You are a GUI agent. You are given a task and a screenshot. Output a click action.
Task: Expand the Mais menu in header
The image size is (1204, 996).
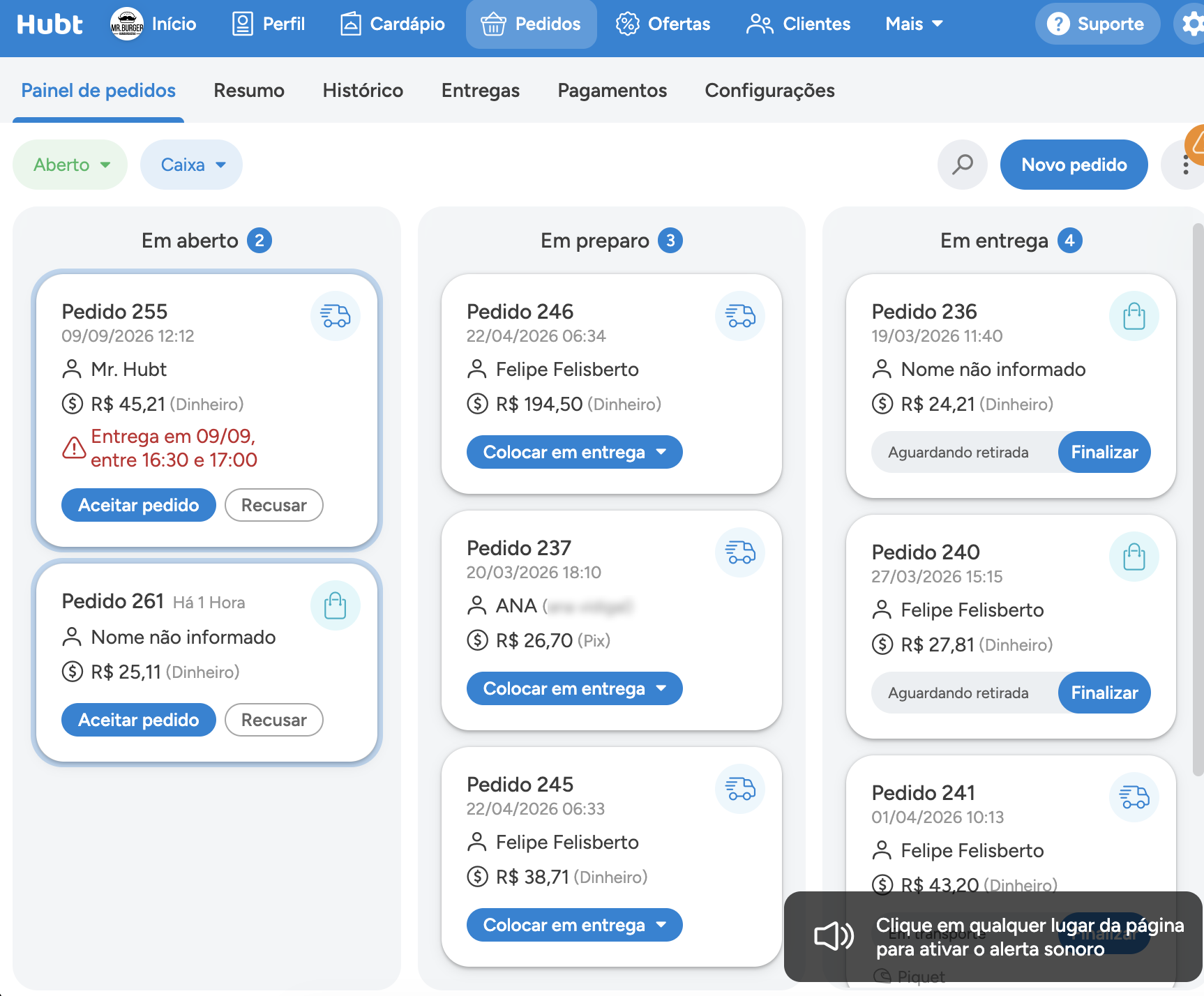coord(914,24)
